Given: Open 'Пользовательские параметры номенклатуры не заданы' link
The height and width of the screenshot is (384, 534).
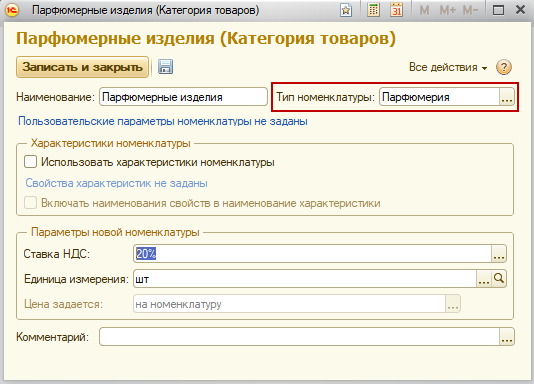Looking at the screenshot, I should (x=163, y=121).
